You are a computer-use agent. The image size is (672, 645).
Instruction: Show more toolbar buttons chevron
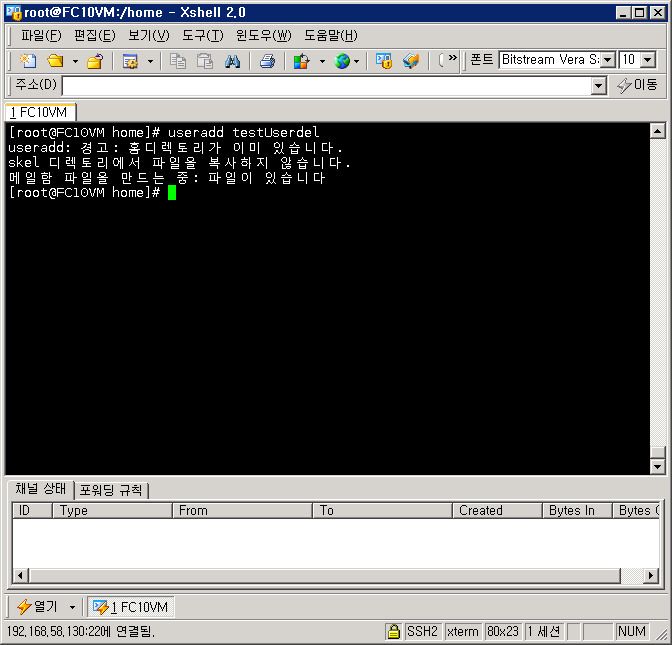point(453,57)
